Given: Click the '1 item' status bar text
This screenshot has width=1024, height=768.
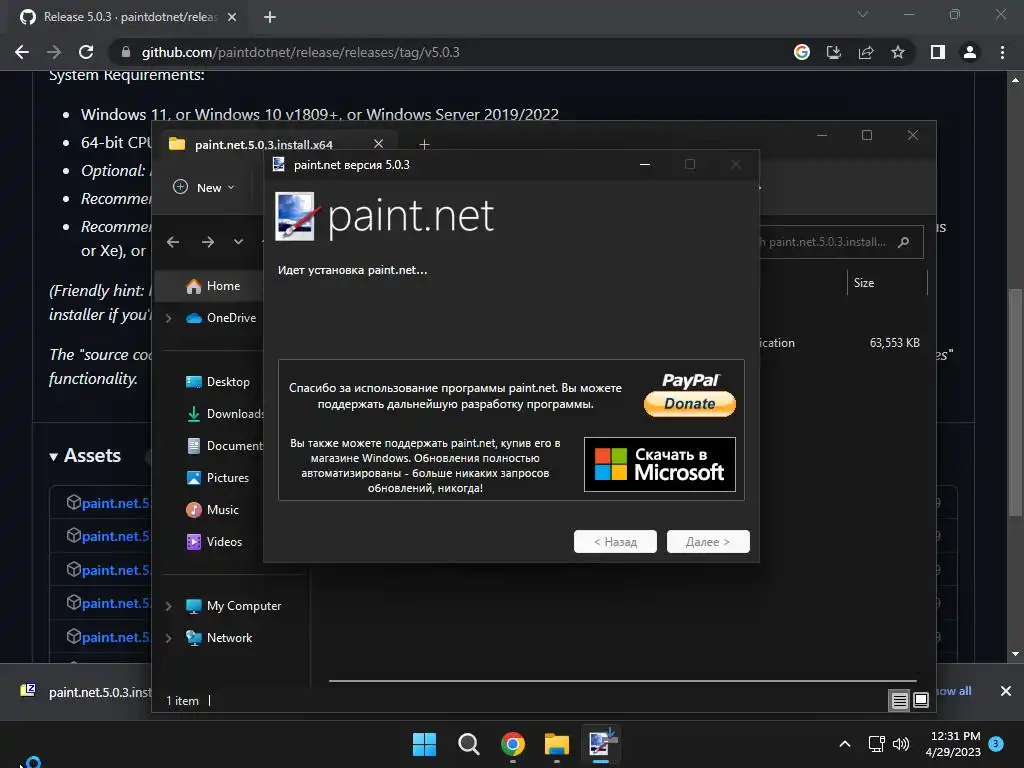Looking at the screenshot, I should 182,701.
